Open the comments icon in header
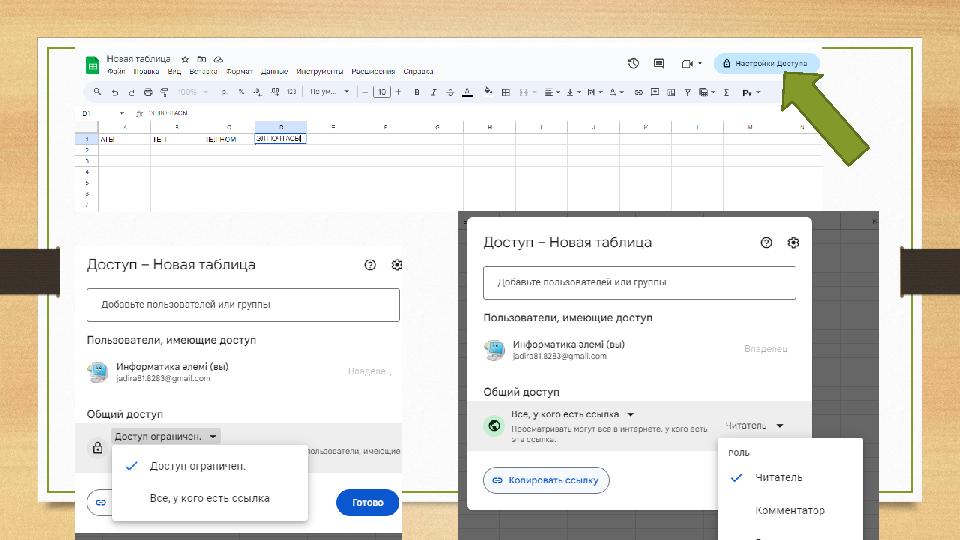 click(x=659, y=64)
